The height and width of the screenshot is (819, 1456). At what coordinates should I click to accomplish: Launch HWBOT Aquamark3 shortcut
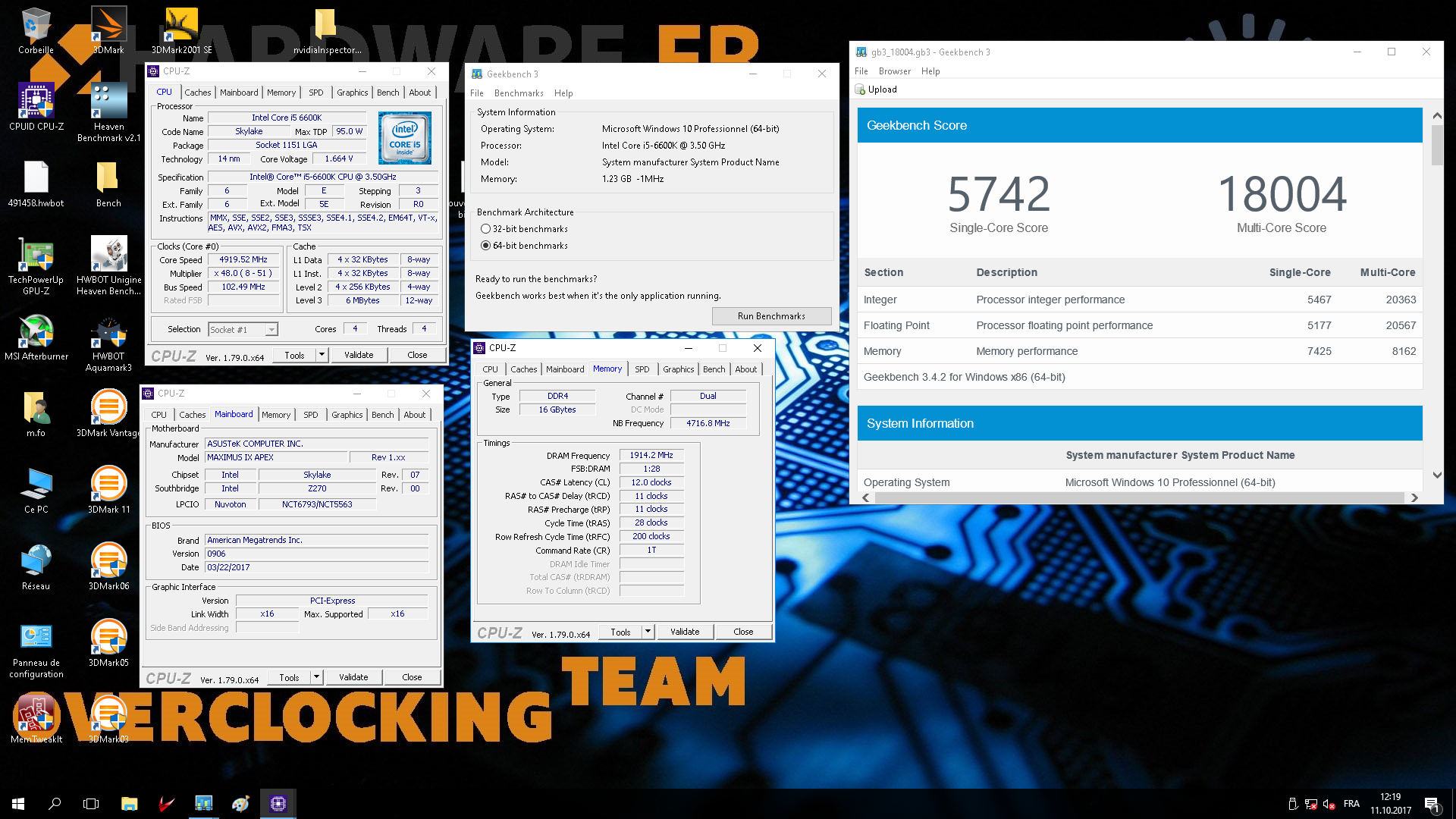pyautogui.click(x=108, y=342)
